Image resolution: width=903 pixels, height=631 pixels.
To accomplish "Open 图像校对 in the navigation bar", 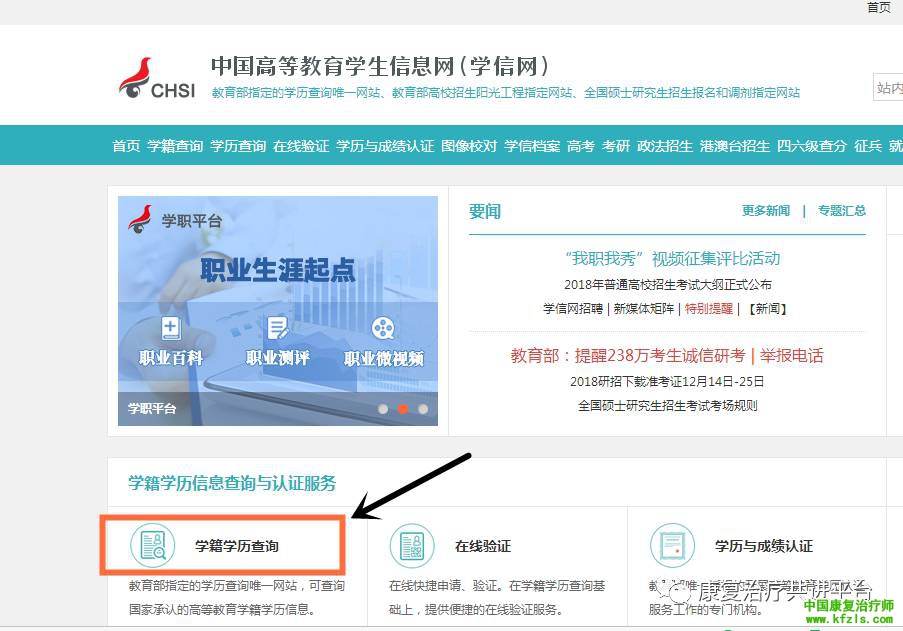I will [469, 146].
